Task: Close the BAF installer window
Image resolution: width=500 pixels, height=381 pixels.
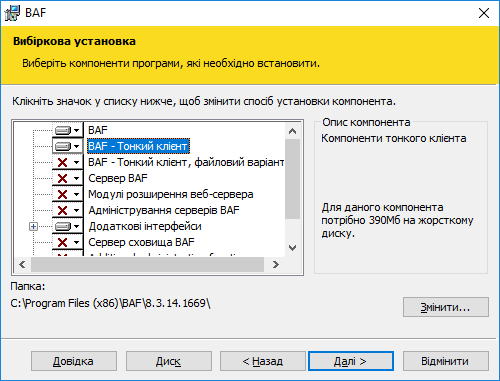Action: coord(484,13)
